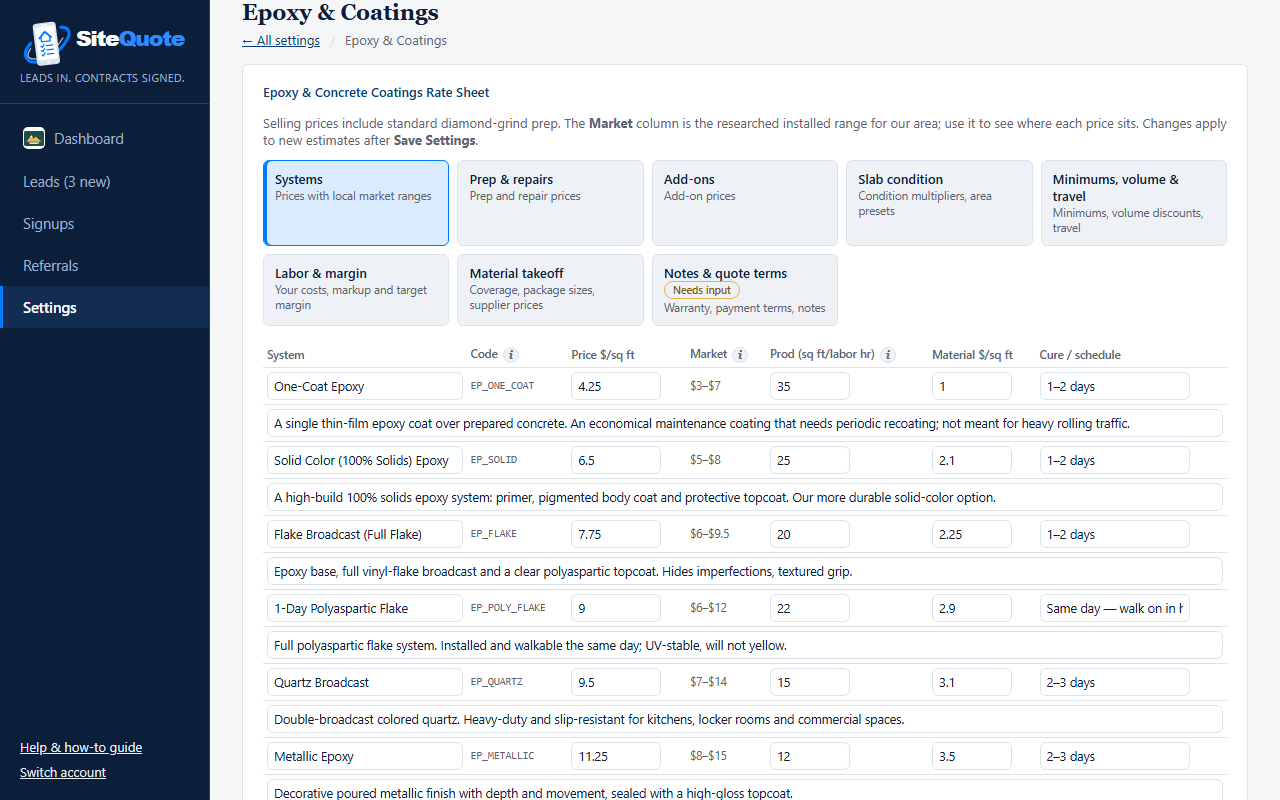Image resolution: width=1280 pixels, height=800 pixels.
Task: Click the Epoxy & Coatings breadcrumb text
Action: [396, 41]
